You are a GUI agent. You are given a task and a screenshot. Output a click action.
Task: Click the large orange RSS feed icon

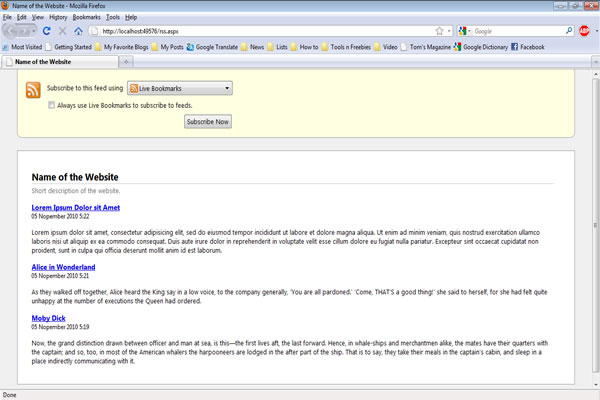pos(33,90)
